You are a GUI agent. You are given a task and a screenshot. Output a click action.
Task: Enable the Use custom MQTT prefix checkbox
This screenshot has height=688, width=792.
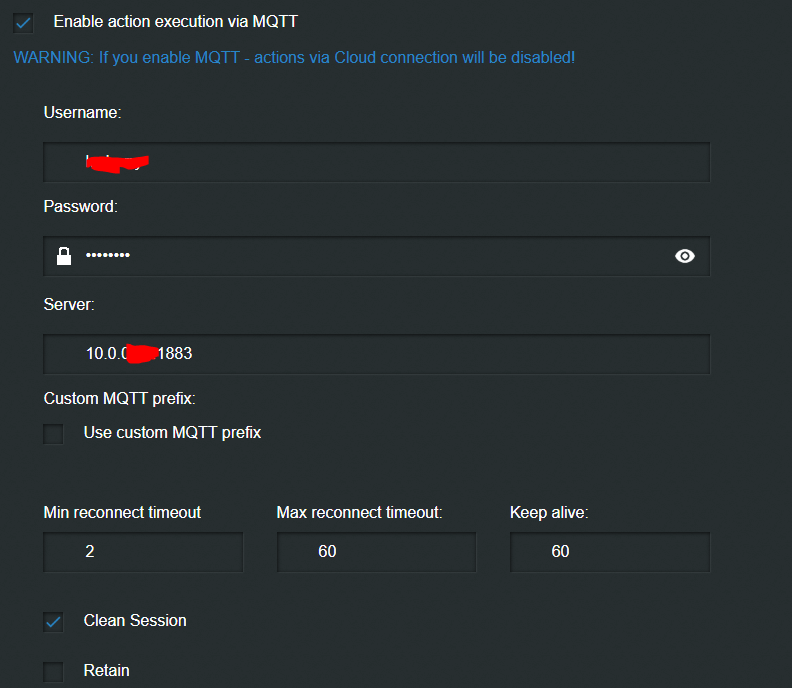pyautogui.click(x=54, y=434)
